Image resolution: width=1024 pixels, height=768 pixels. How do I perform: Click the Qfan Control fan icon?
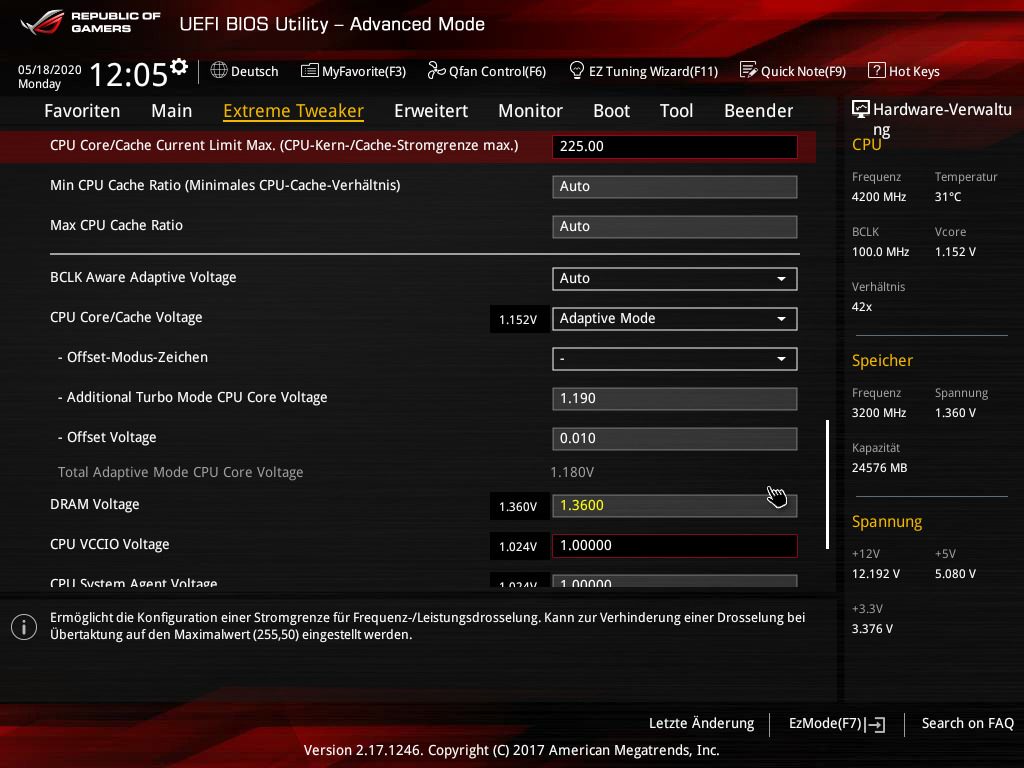tap(436, 71)
